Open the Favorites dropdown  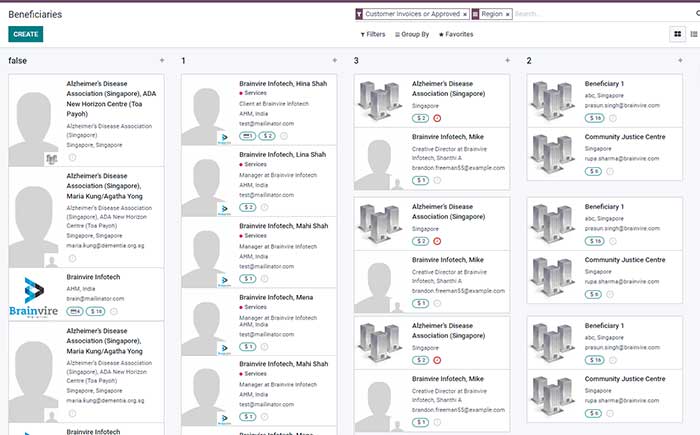click(456, 34)
